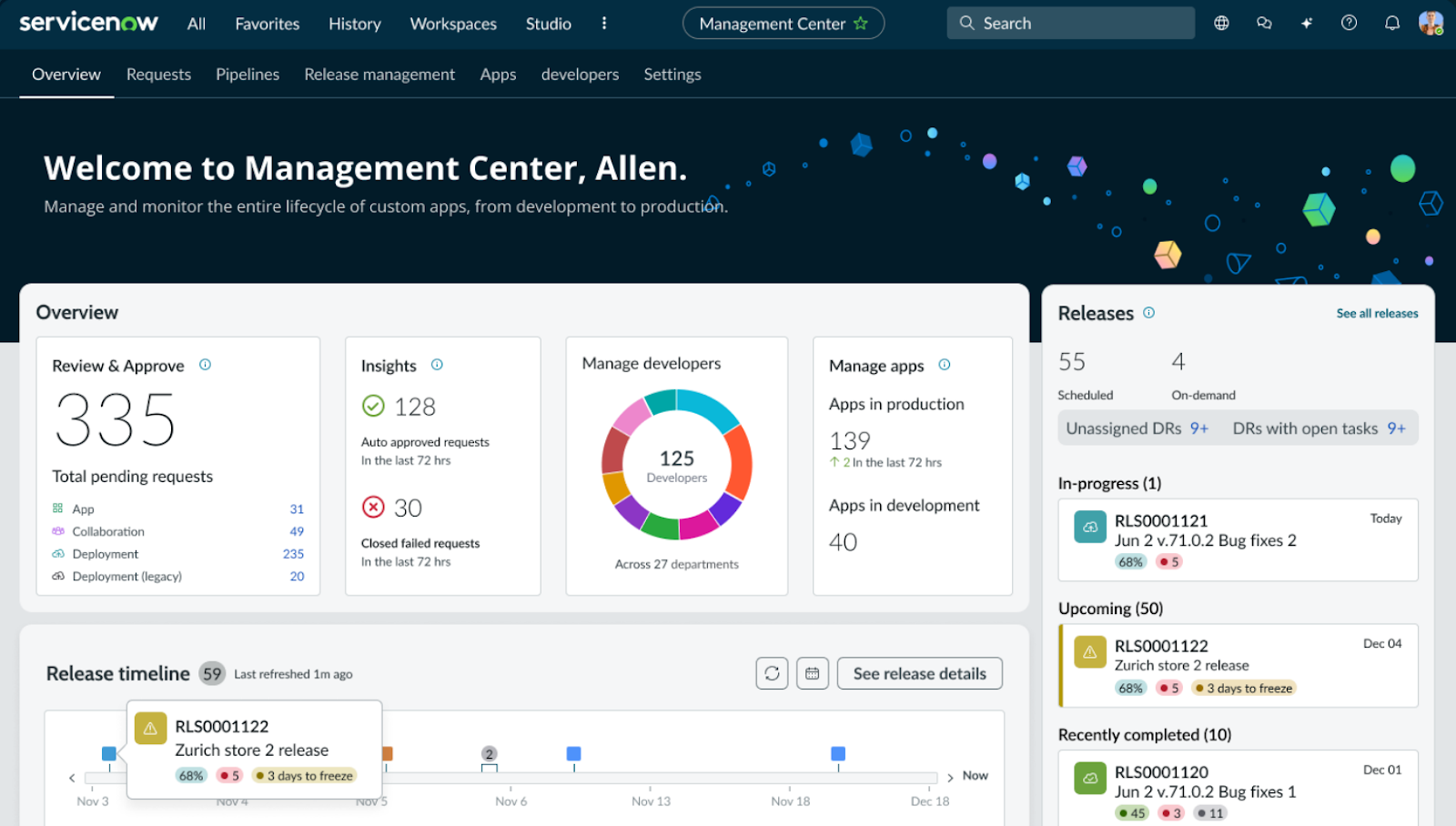Click the refresh release timeline icon

772,673
